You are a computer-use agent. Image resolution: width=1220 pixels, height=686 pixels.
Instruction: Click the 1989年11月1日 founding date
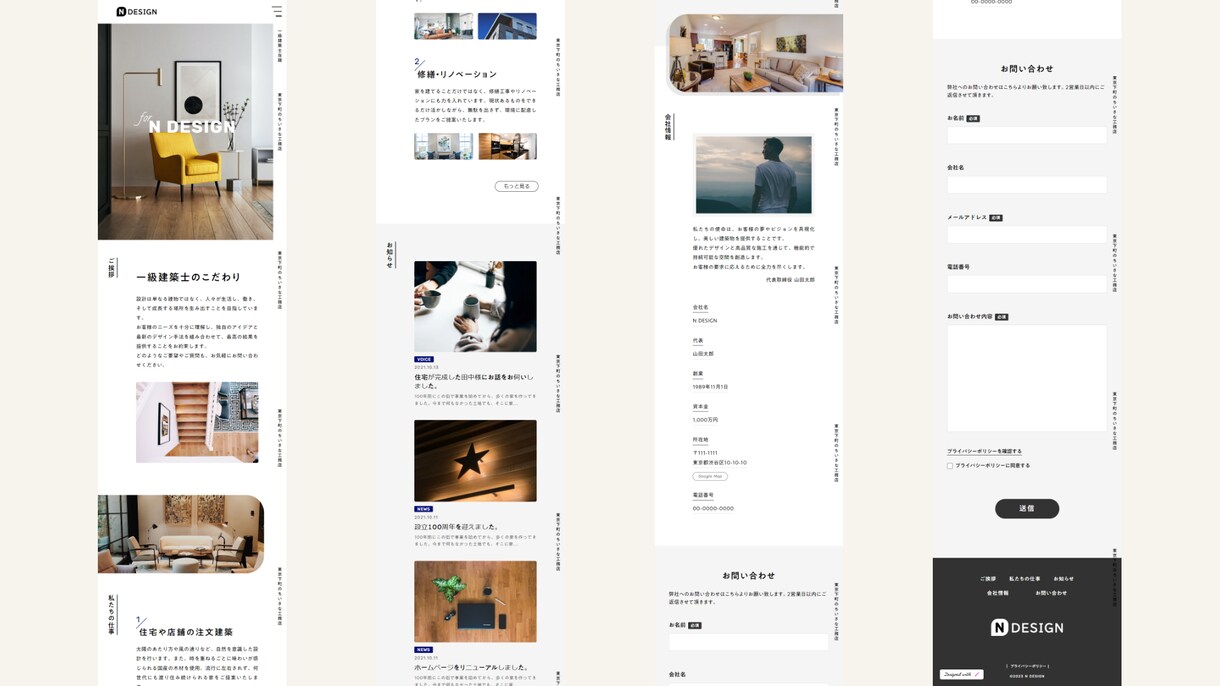pos(710,387)
